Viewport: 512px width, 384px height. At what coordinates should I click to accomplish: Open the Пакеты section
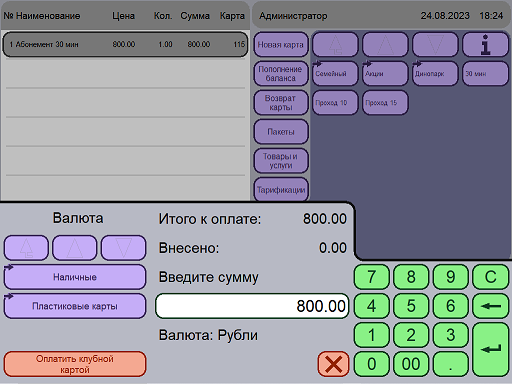[281, 132]
